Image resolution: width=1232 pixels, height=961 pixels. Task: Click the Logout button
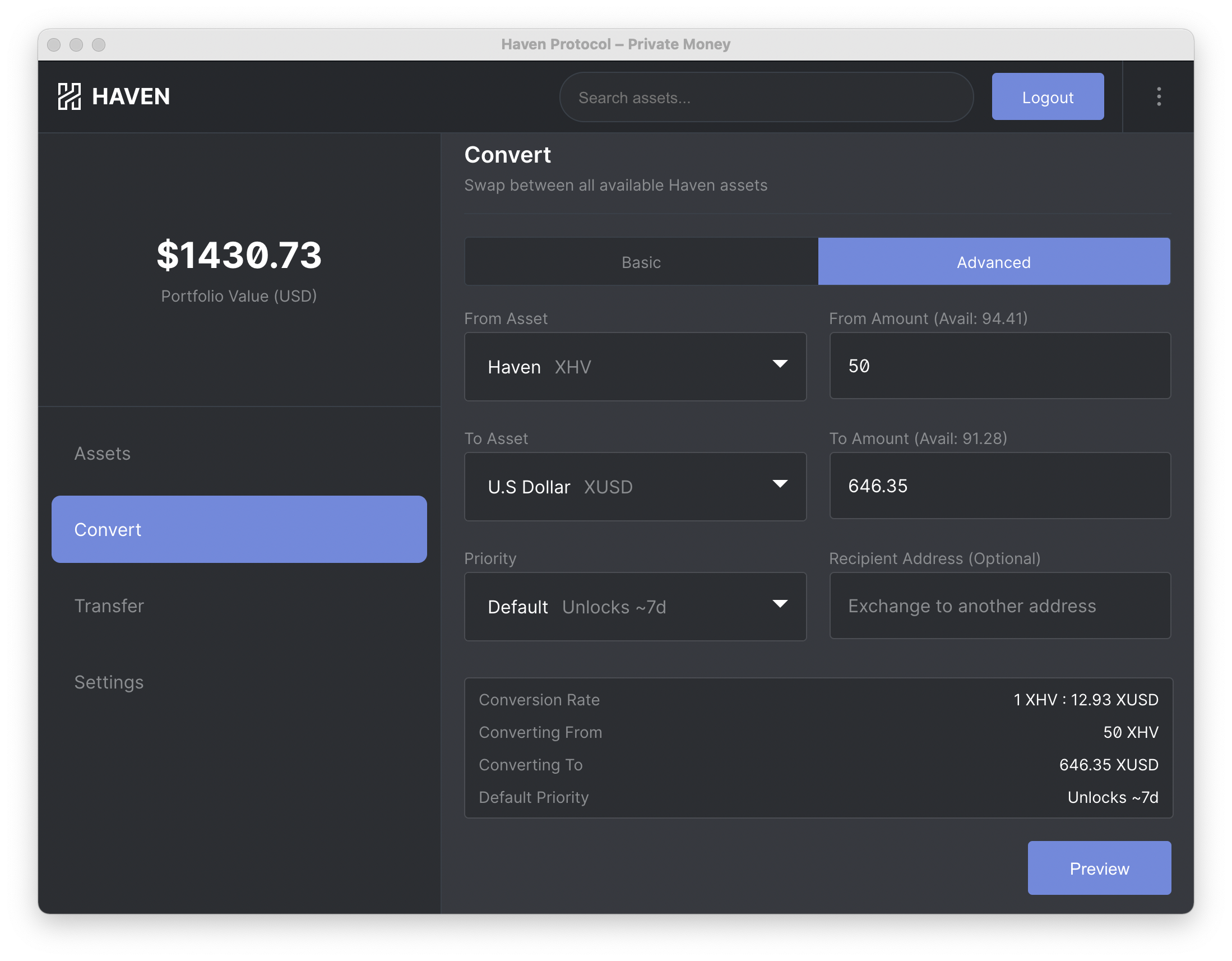tap(1048, 96)
